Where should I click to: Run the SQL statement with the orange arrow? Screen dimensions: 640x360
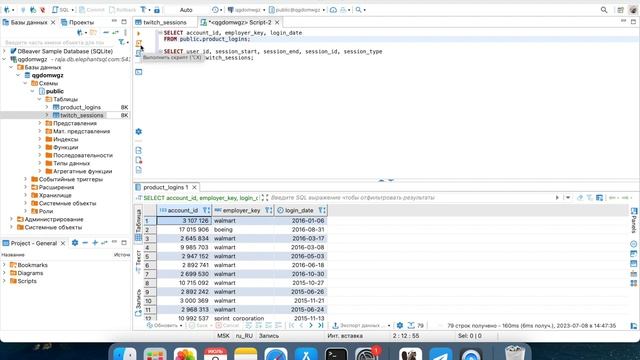pyautogui.click(x=138, y=33)
